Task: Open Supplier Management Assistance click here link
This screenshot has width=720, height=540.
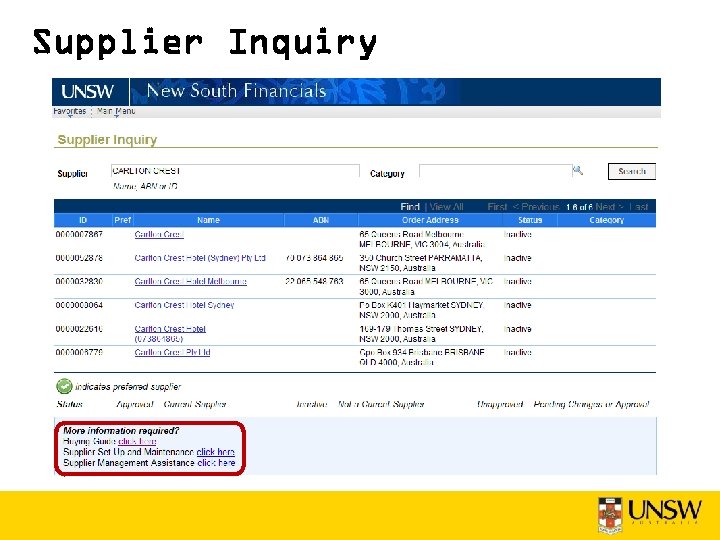Action: click(x=216, y=462)
